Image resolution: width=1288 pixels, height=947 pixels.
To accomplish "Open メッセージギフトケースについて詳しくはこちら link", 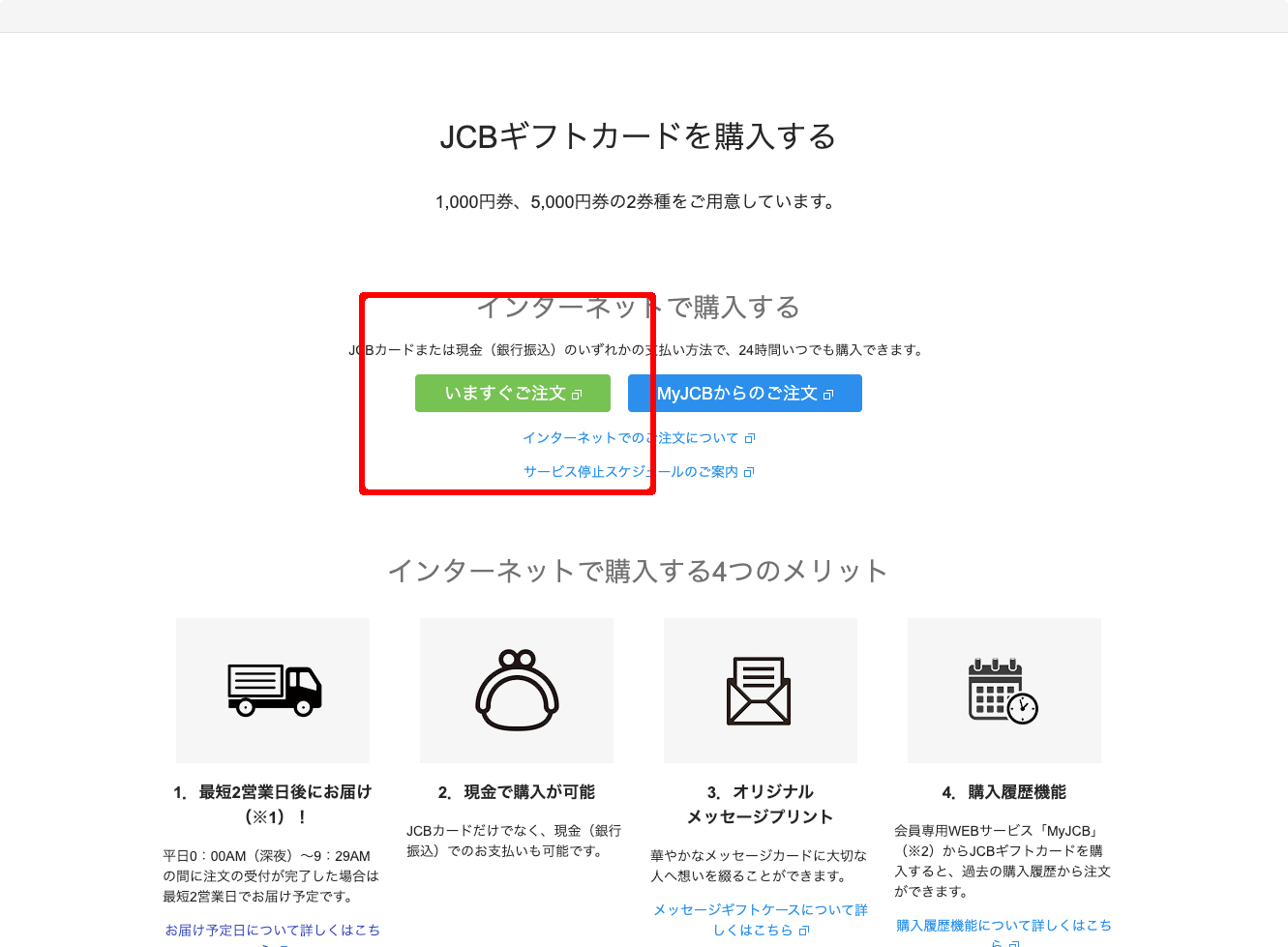I will click(761, 920).
